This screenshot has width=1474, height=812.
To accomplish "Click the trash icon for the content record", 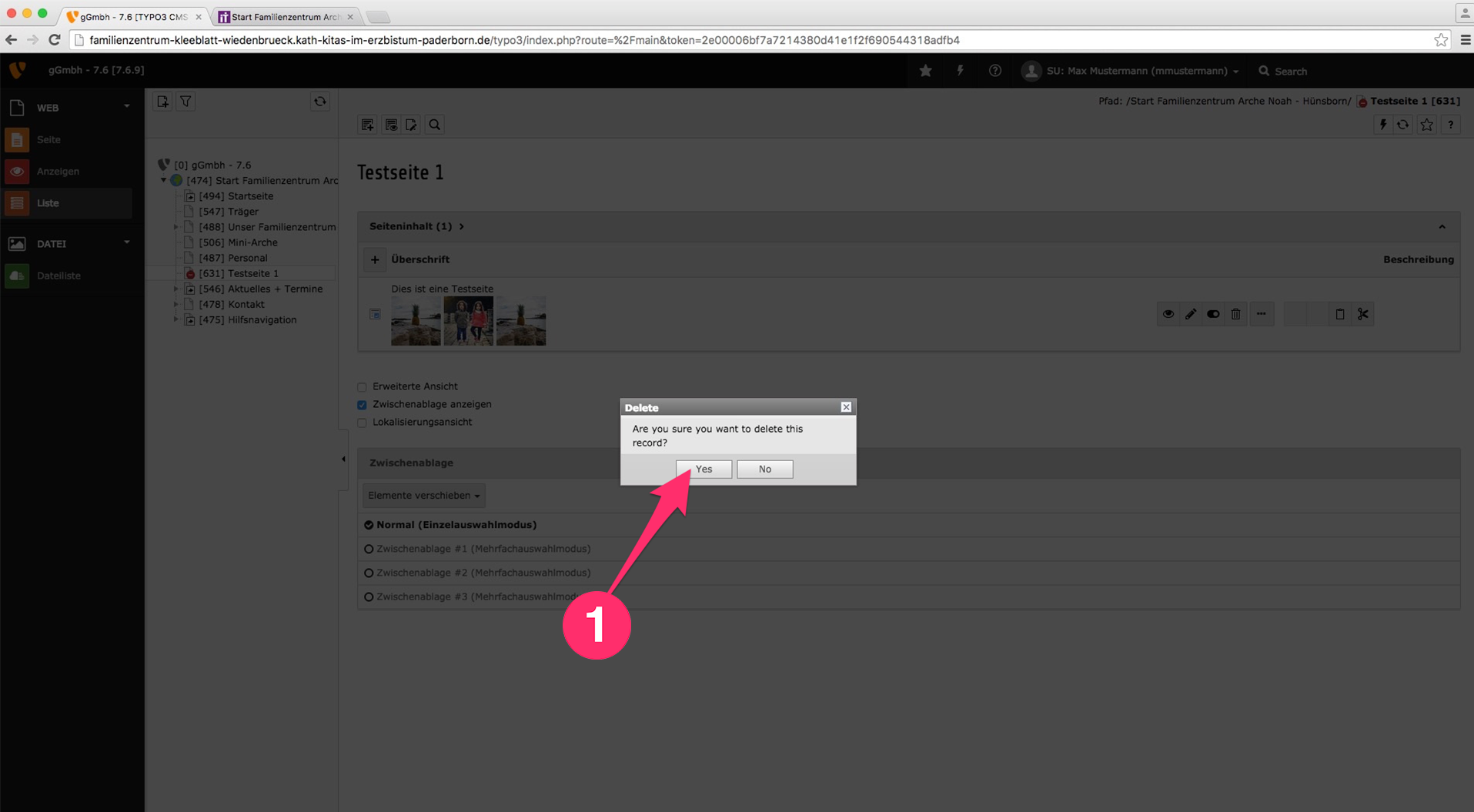I will point(1235,314).
